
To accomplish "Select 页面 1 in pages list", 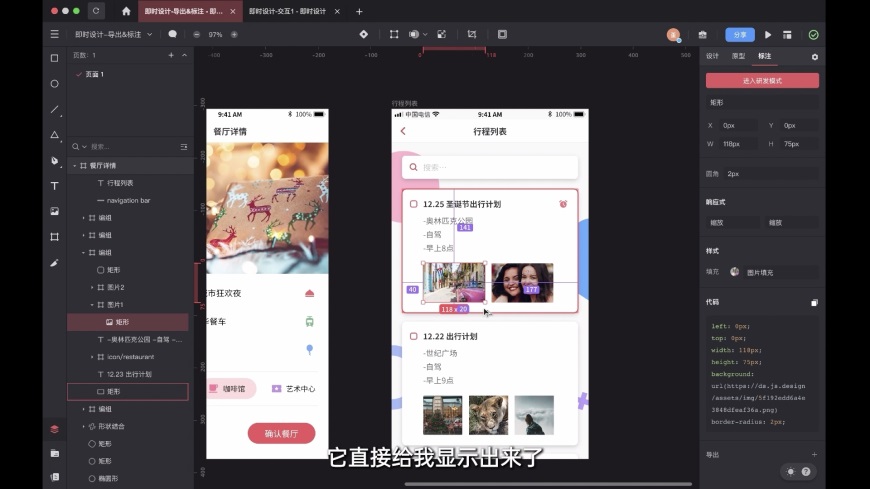I will tap(95, 74).
